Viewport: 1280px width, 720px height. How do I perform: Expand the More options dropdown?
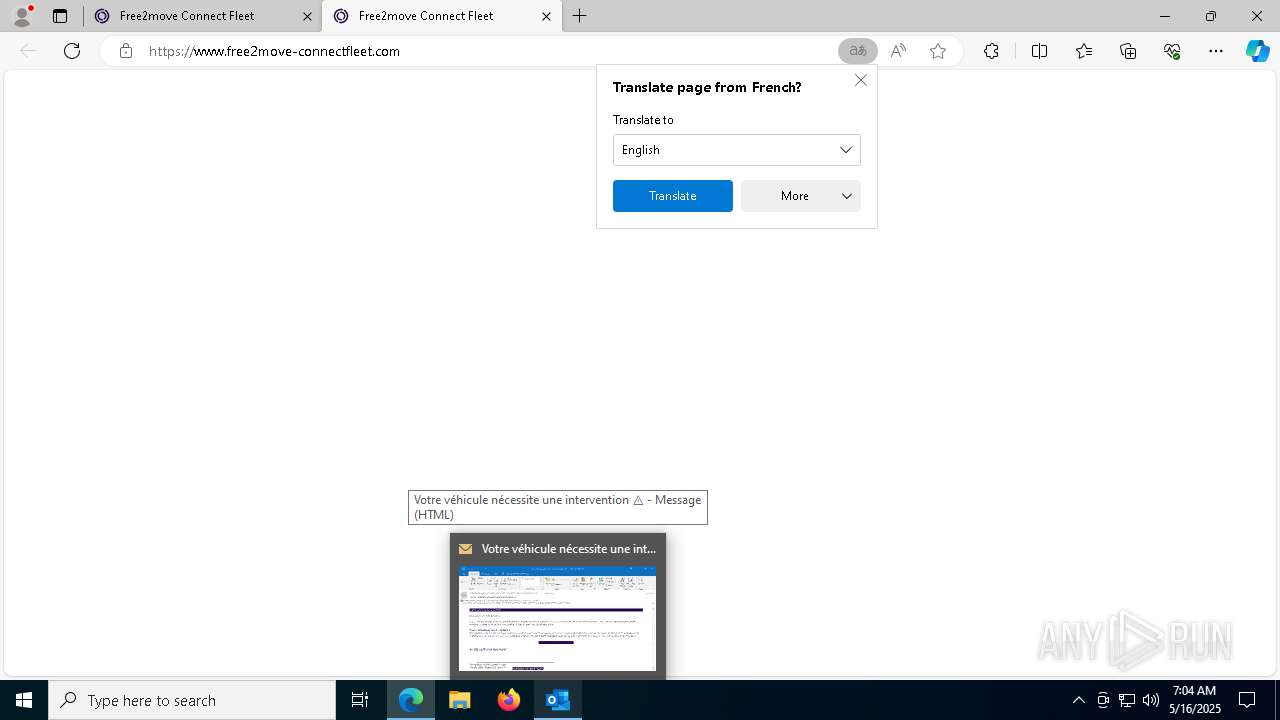click(801, 196)
